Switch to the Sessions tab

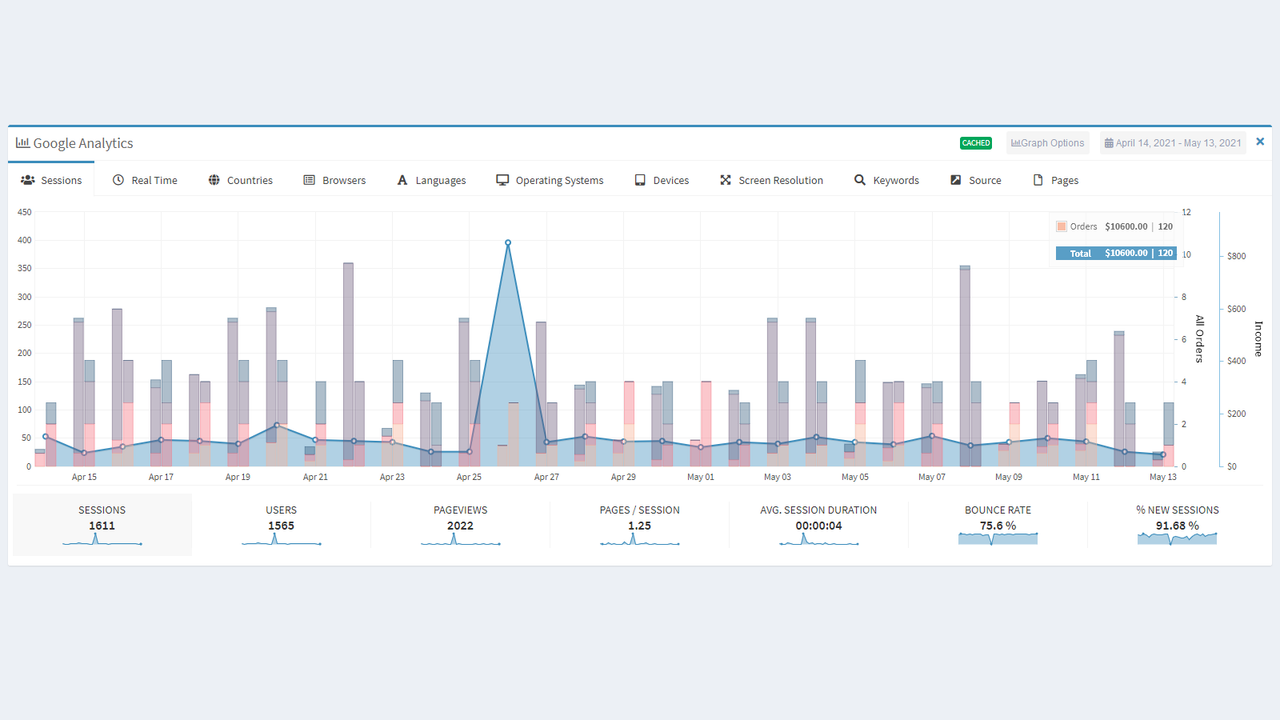(x=52, y=179)
